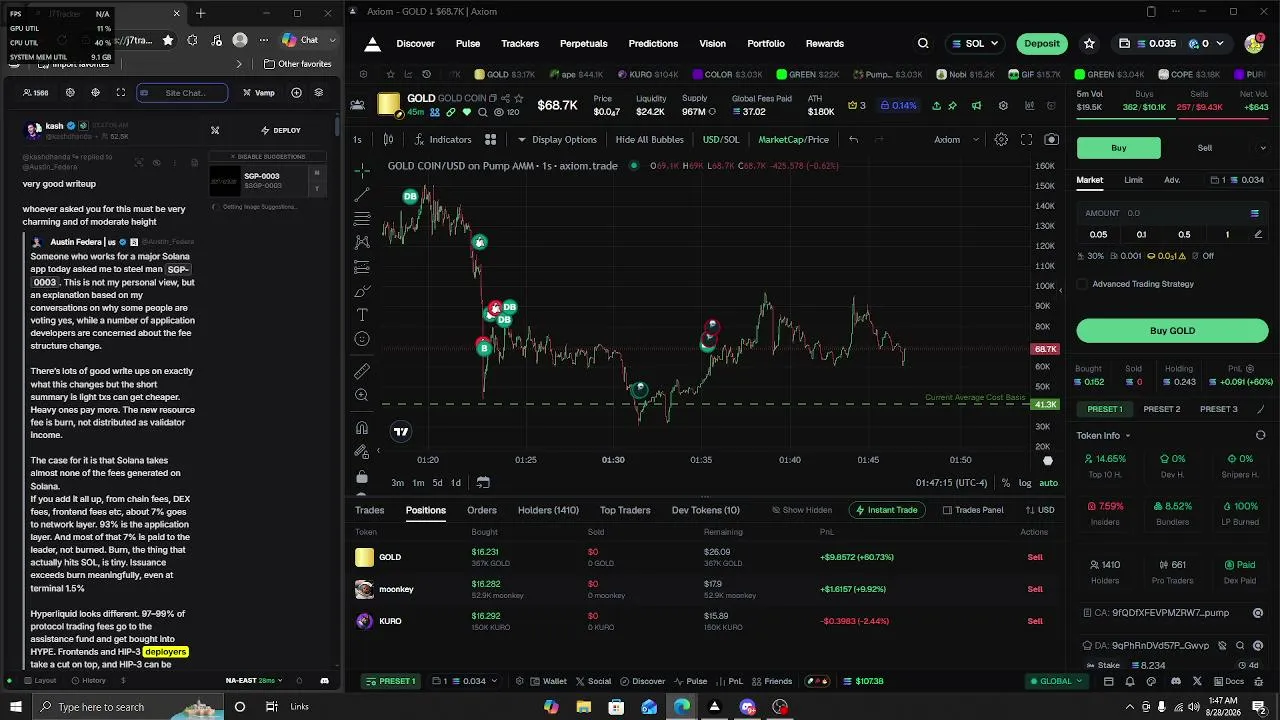This screenshot has width=1280, height=720.
Task: Open the favorites star in Axiom header
Action: [1089, 44]
